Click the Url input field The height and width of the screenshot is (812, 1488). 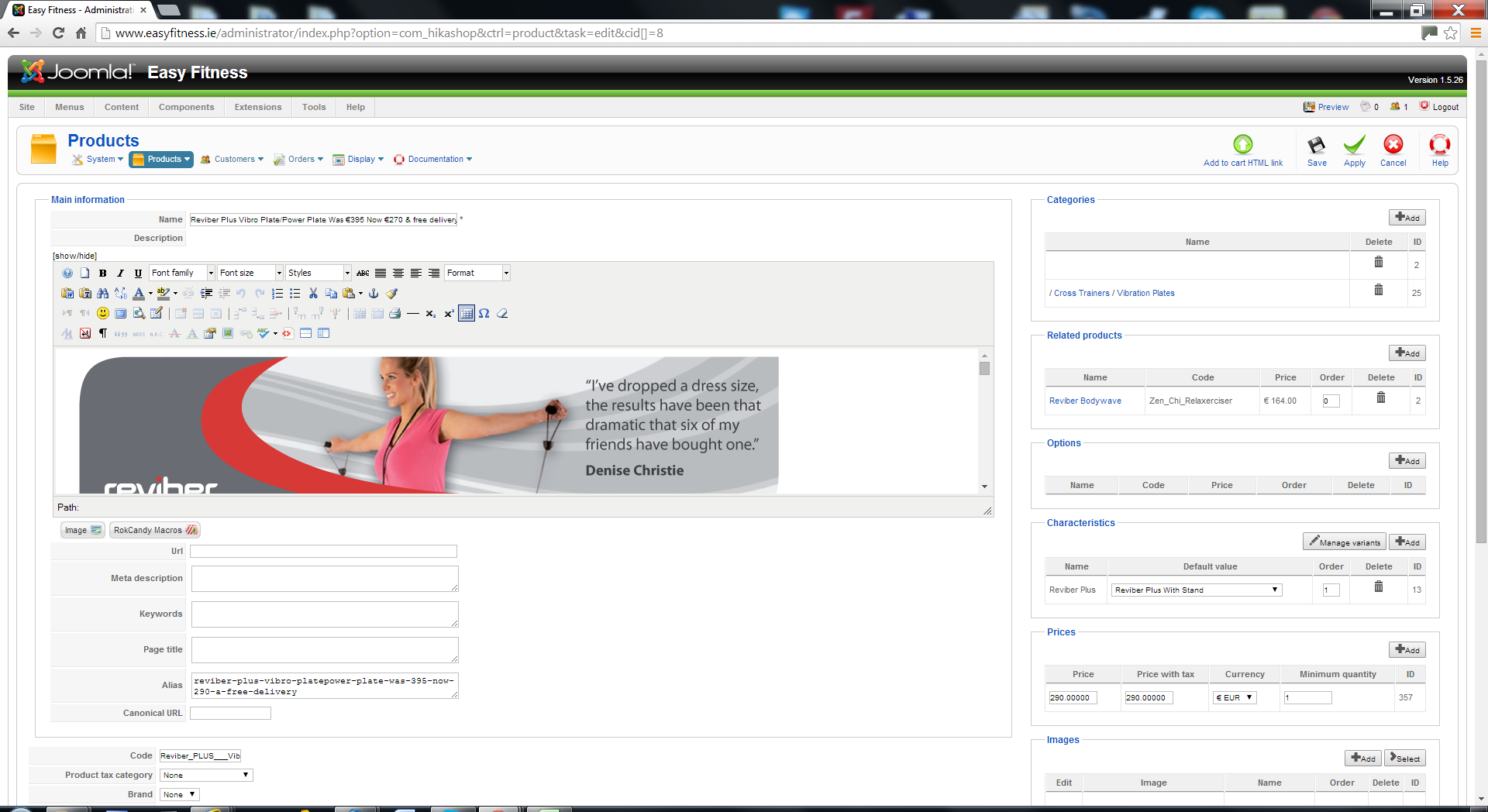[x=323, y=551]
